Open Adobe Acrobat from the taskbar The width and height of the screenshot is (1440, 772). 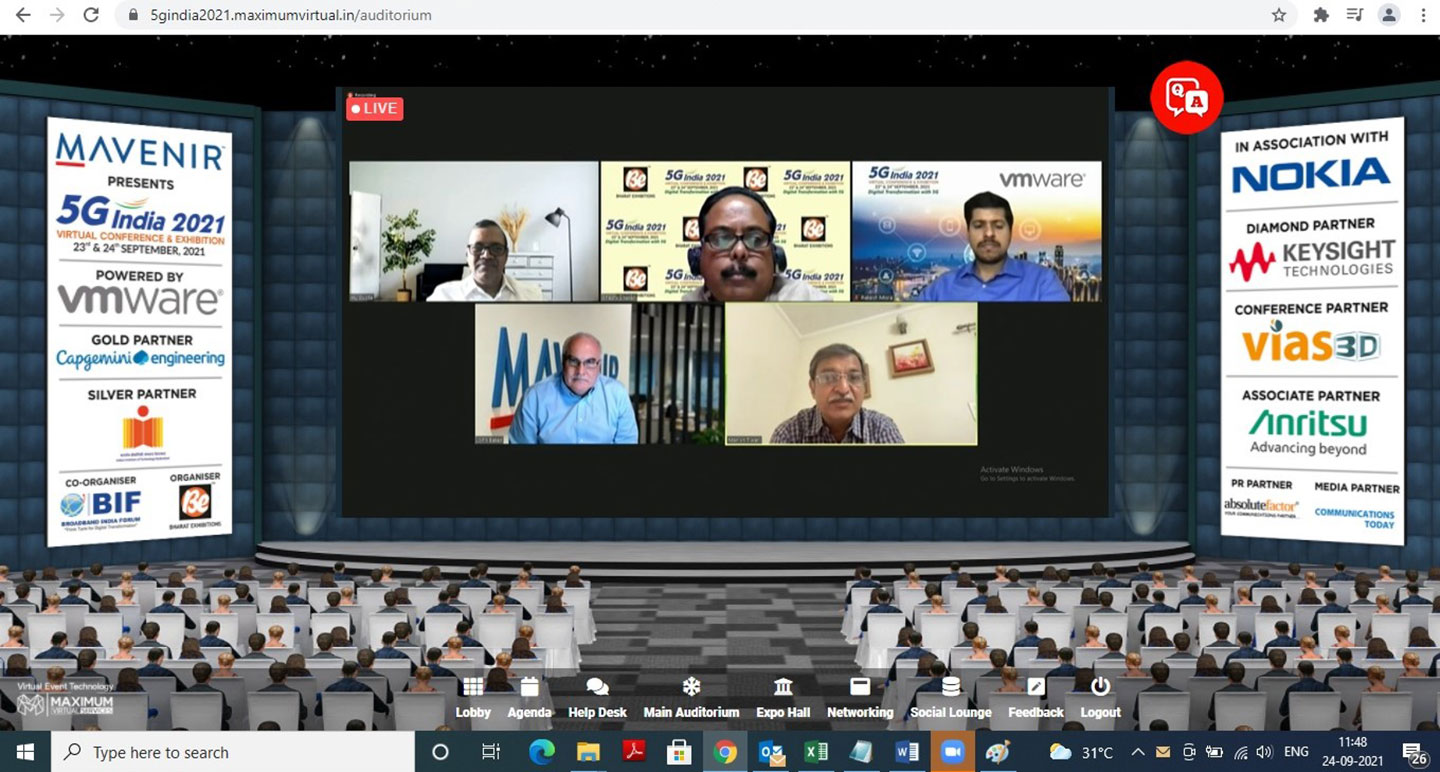[x=634, y=752]
